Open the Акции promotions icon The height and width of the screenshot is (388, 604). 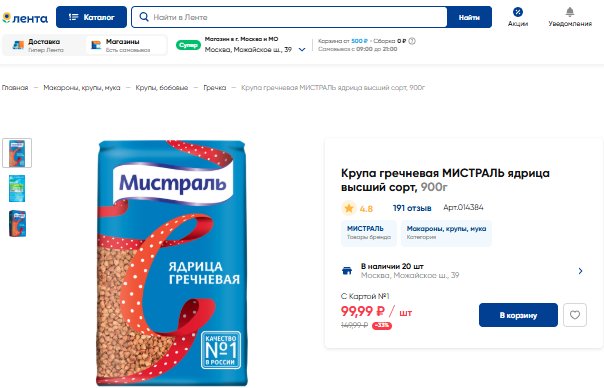[518, 17]
